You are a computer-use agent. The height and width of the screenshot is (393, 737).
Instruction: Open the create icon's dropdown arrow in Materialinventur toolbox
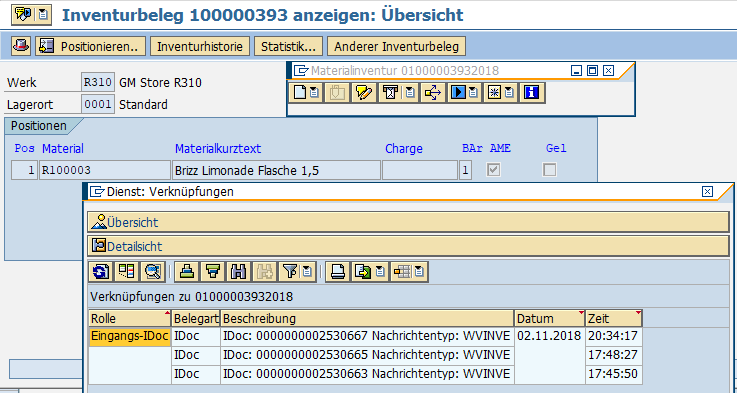[314, 92]
